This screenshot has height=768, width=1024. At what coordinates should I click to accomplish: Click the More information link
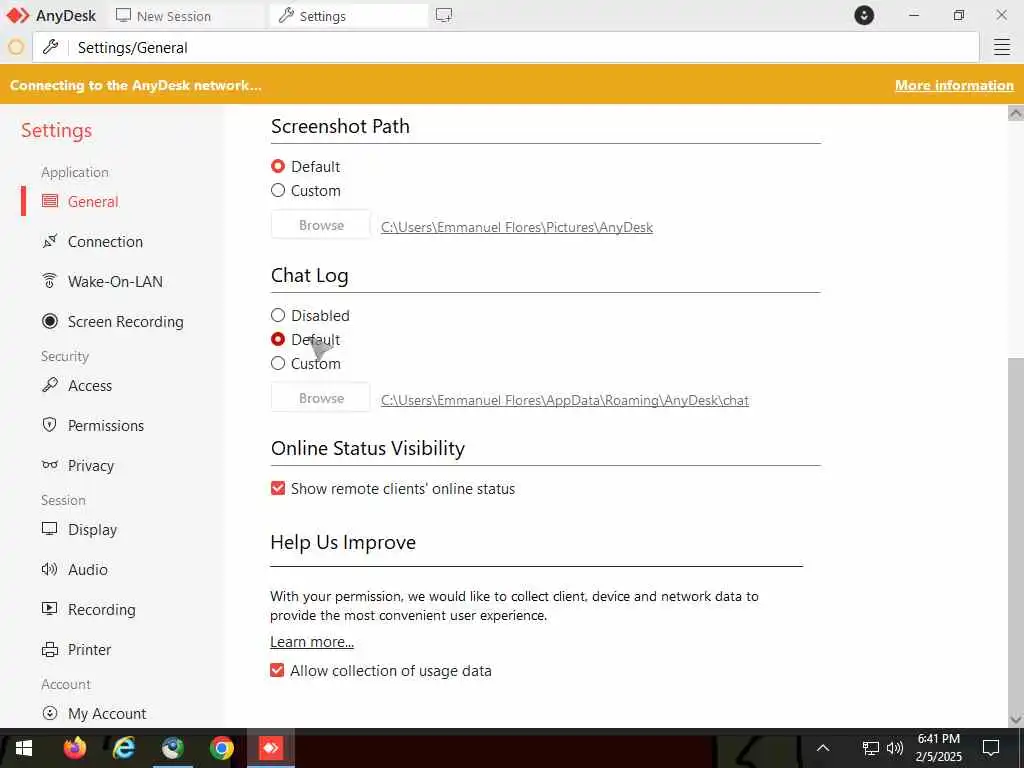(954, 85)
